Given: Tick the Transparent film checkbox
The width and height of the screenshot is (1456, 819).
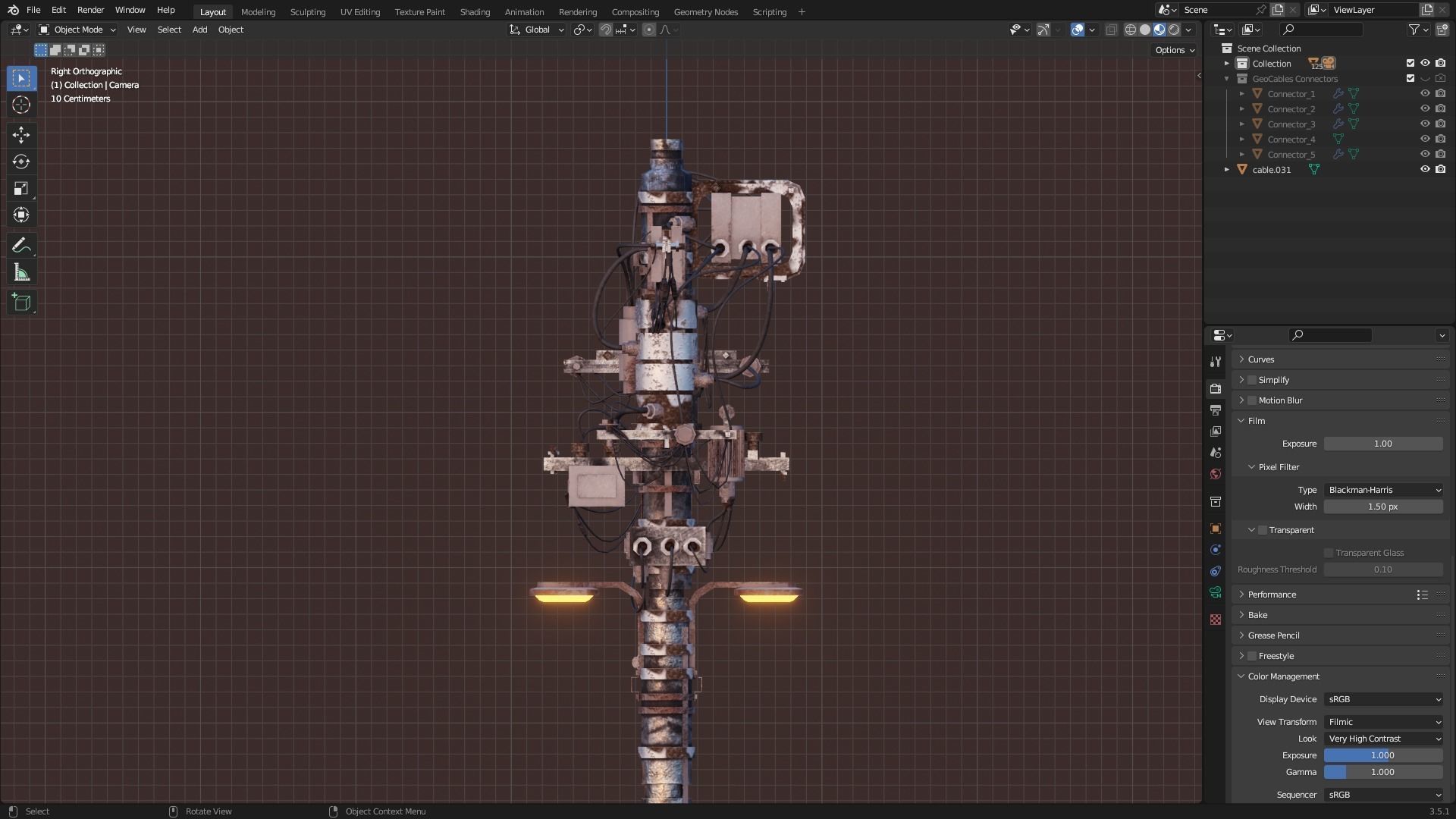Looking at the screenshot, I should (1263, 530).
